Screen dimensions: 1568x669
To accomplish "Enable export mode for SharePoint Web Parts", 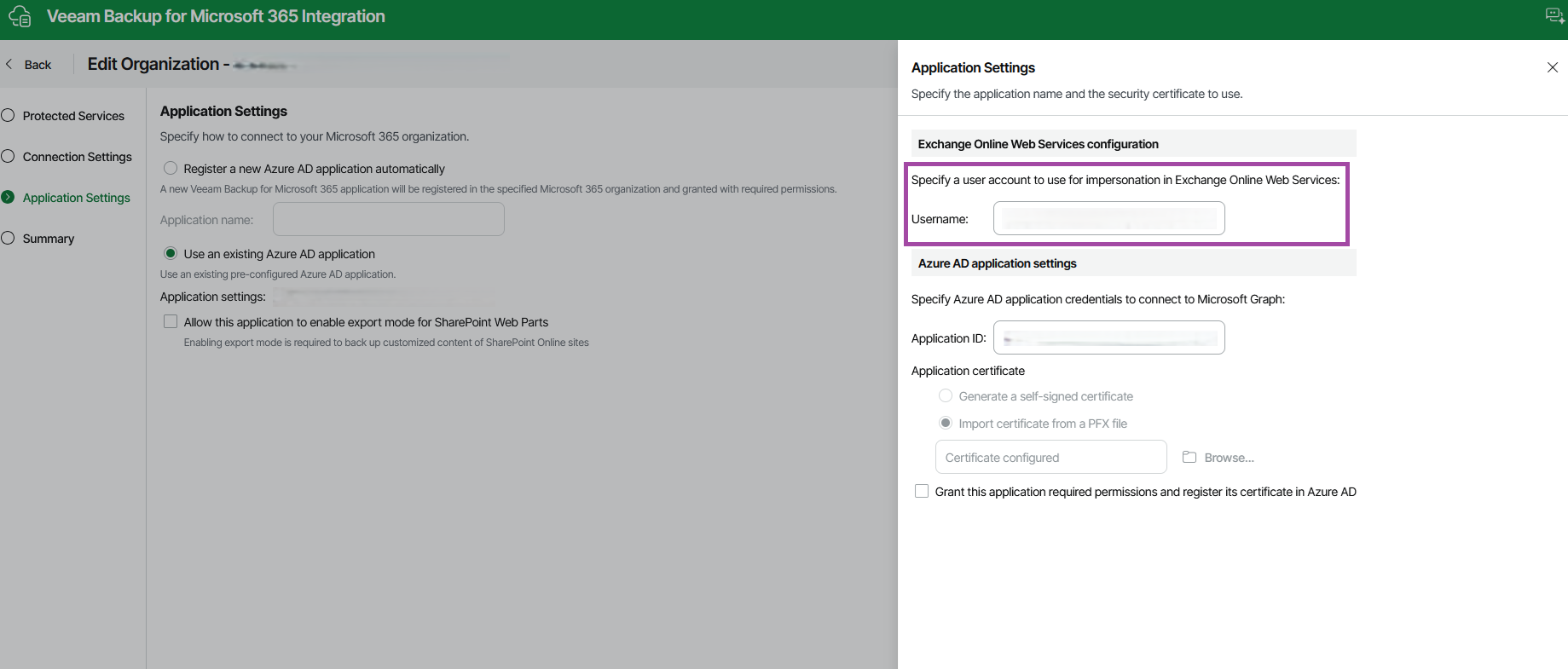I will [x=171, y=322].
